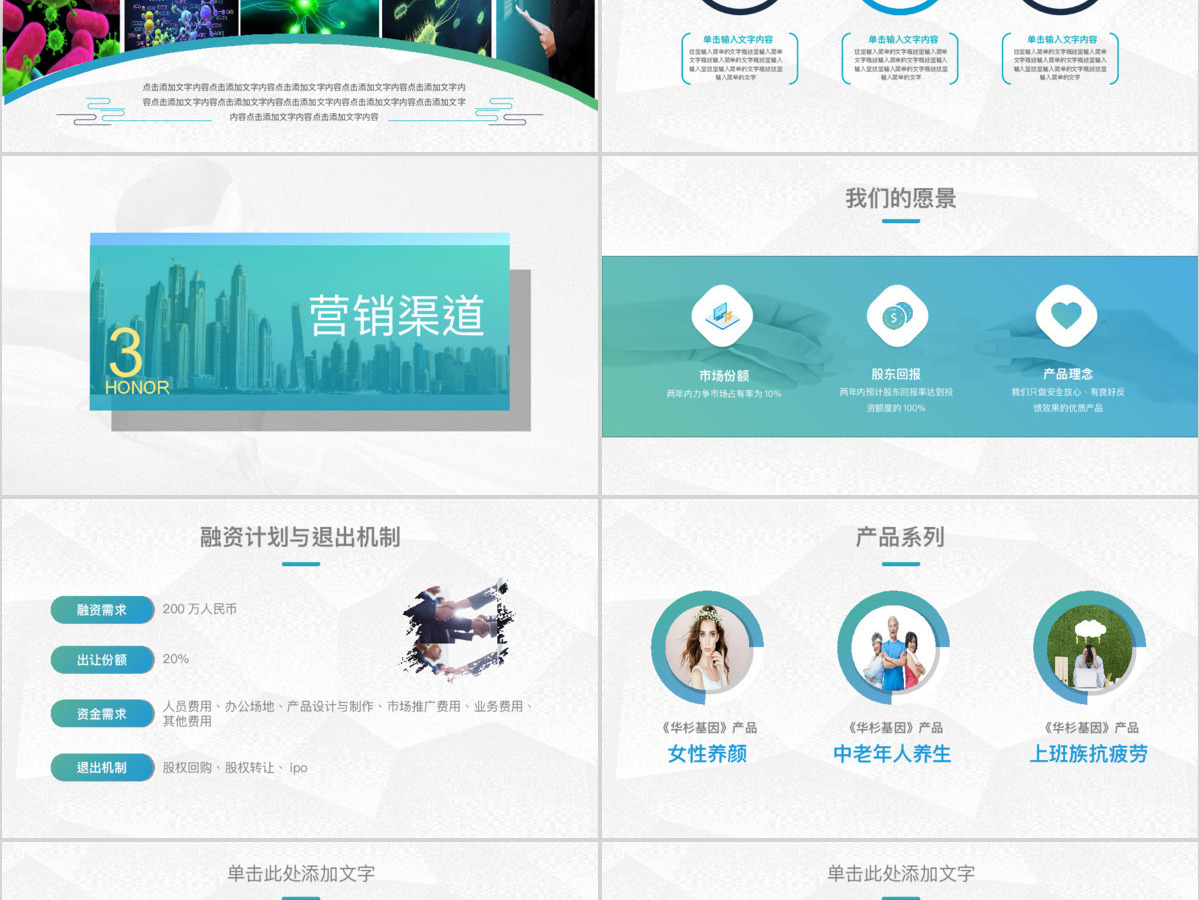The width and height of the screenshot is (1200, 900).
Task: Select the 点击添加文字内容 paragraph under bacteria images
Action: click(x=304, y=102)
